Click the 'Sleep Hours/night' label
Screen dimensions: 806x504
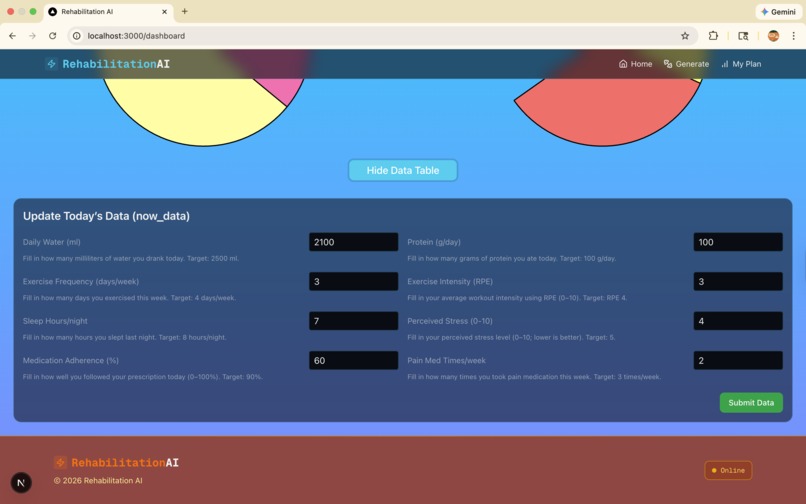55,321
